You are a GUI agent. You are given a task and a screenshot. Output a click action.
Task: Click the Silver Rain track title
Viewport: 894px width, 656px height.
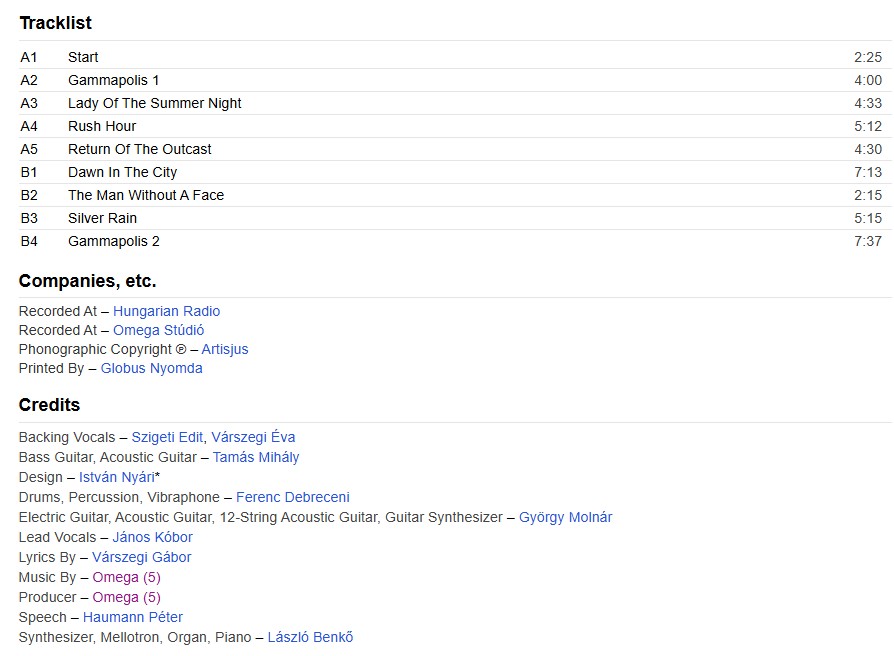(x=102, y=218)
